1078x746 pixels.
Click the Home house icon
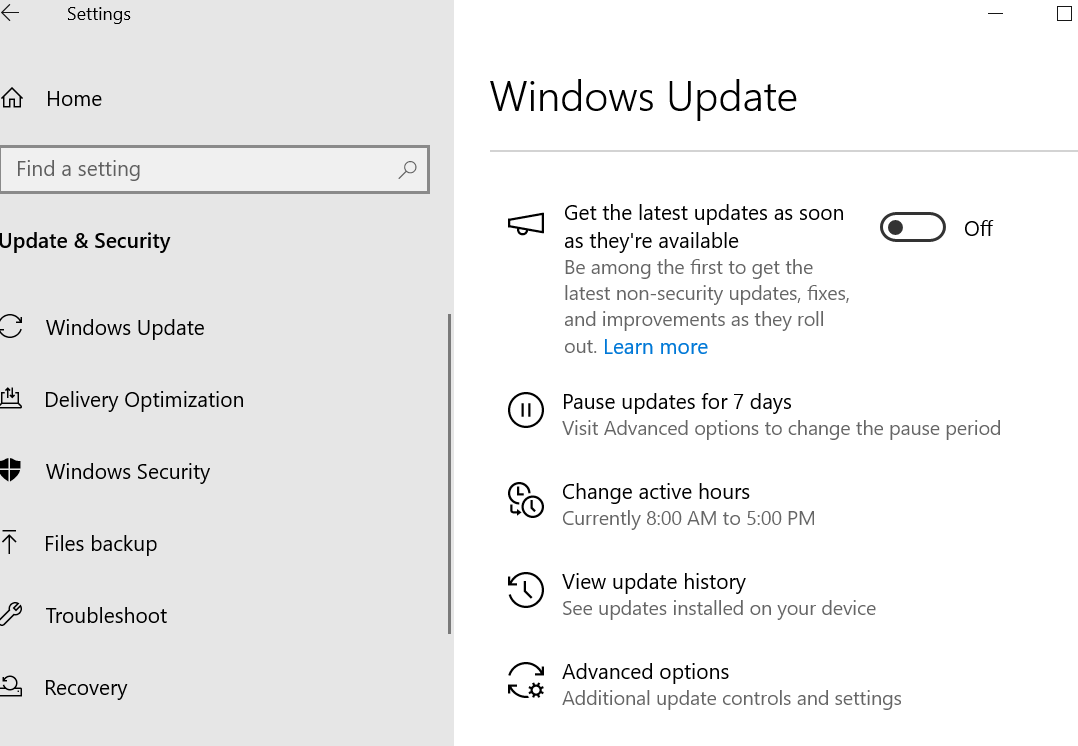(12, 98)
